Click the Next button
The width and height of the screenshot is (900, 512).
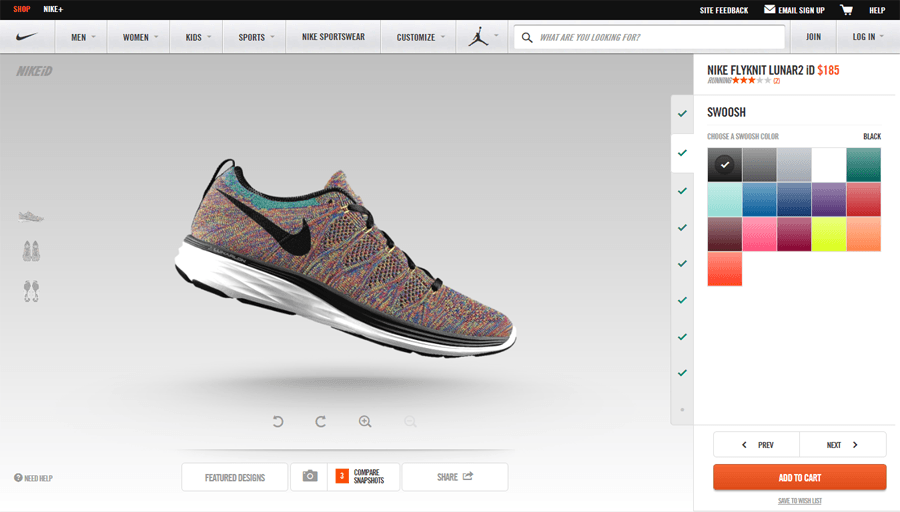coord(843,445)
